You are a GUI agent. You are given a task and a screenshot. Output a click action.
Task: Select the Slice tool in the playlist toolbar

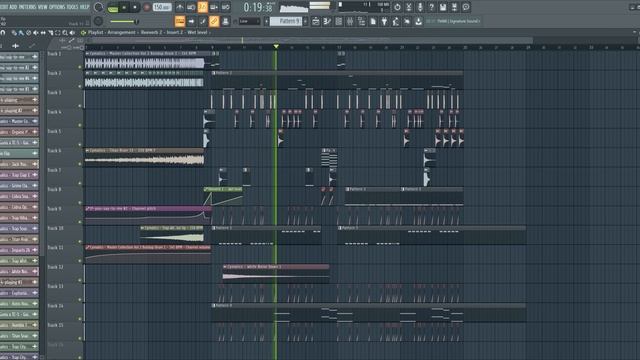(x=50, y=33)
